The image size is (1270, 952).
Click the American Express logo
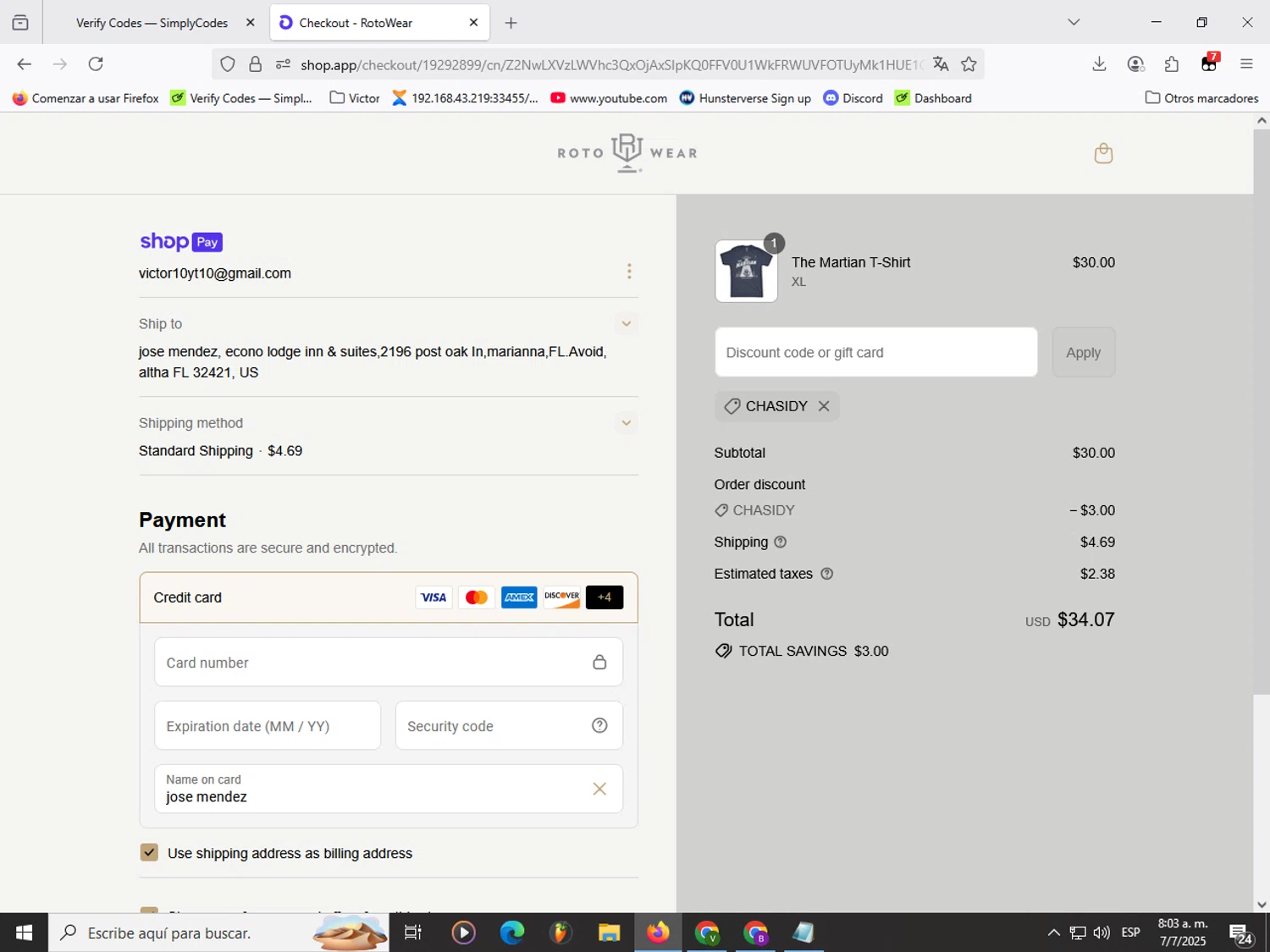(x=519, y=597)
